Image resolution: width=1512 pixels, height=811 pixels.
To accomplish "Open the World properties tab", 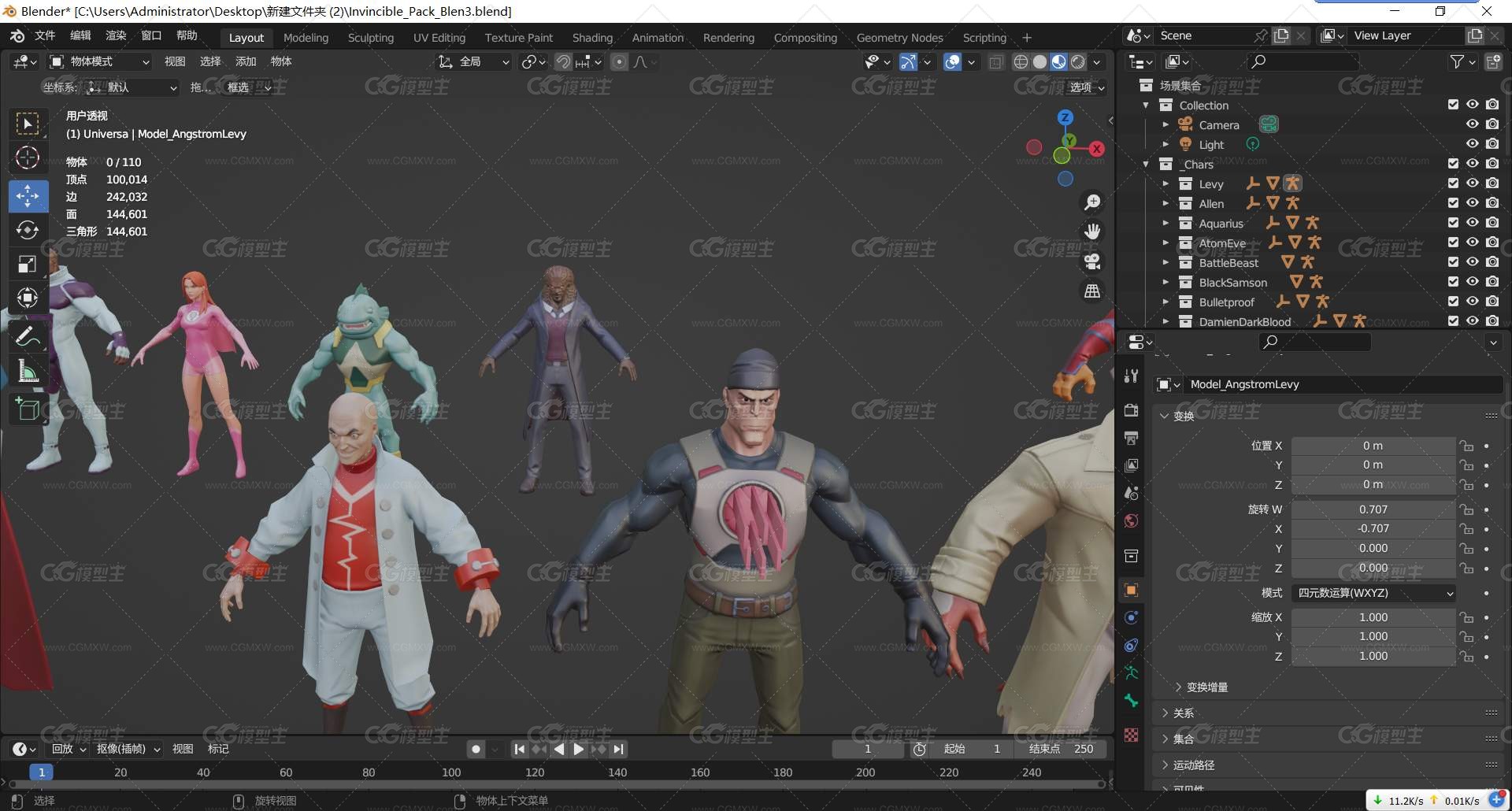I will tap(1132, 520).
